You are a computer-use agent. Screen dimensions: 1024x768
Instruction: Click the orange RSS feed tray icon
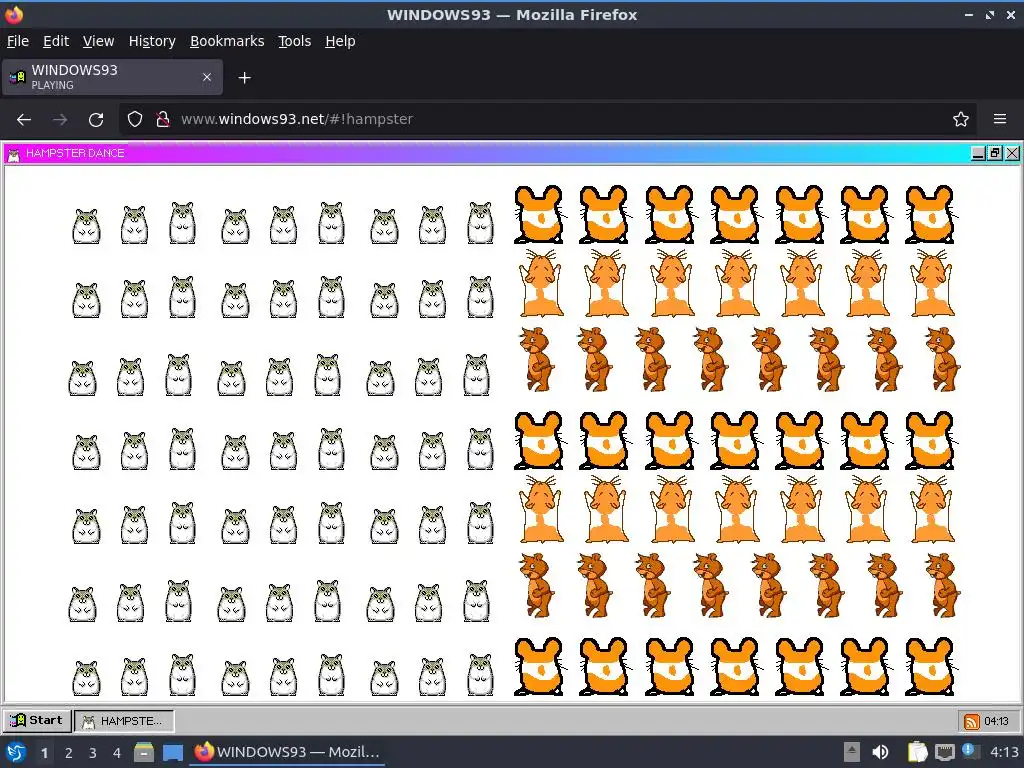point(971,722)
